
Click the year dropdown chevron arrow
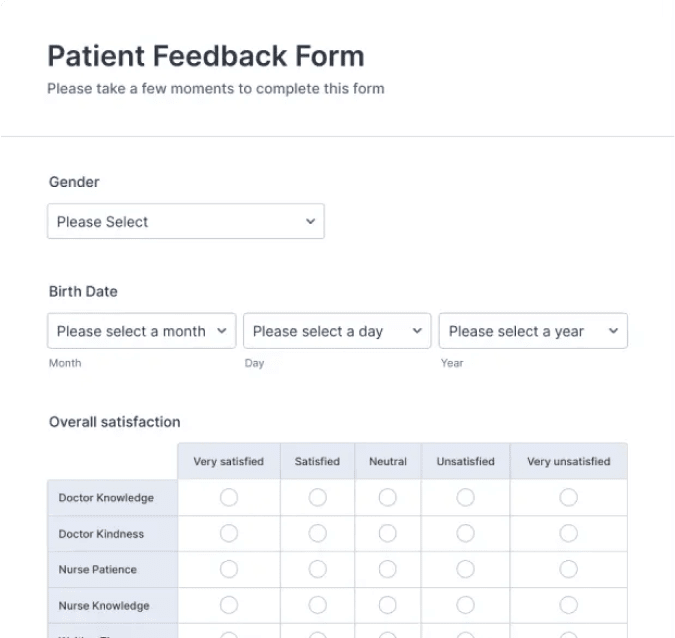pyautogui.click(x=613, y=331)
